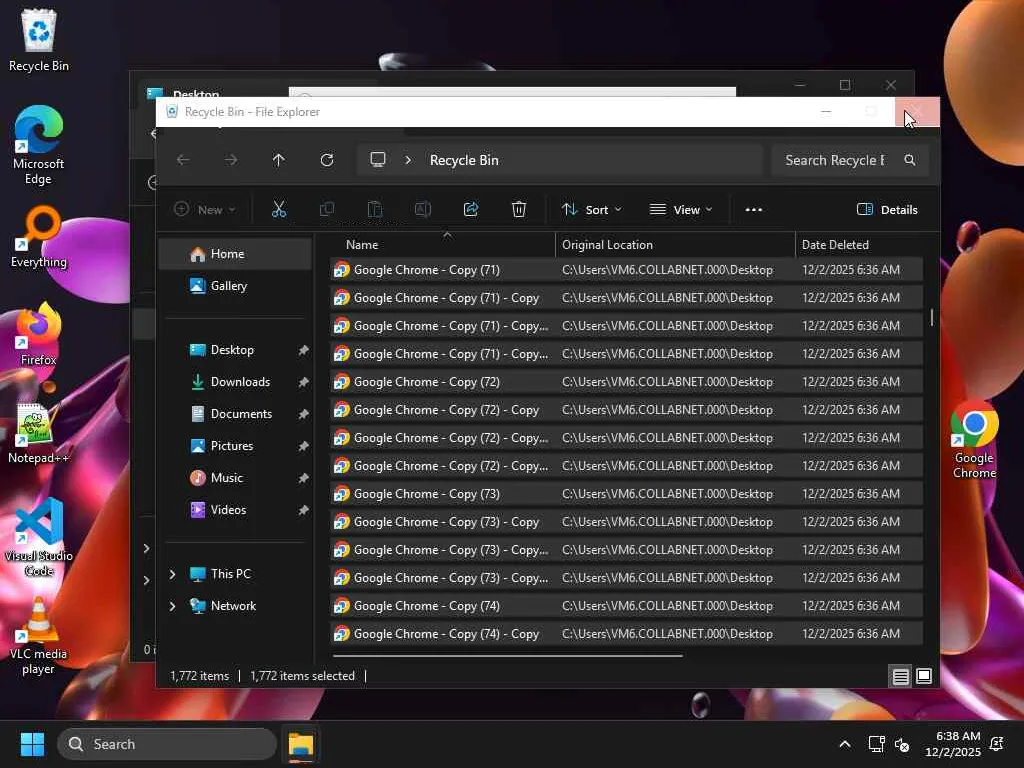Screen dimensions: 1024x768
Task: Click the Cut scissors icon in toolbar
Action: tap(279, 209)
